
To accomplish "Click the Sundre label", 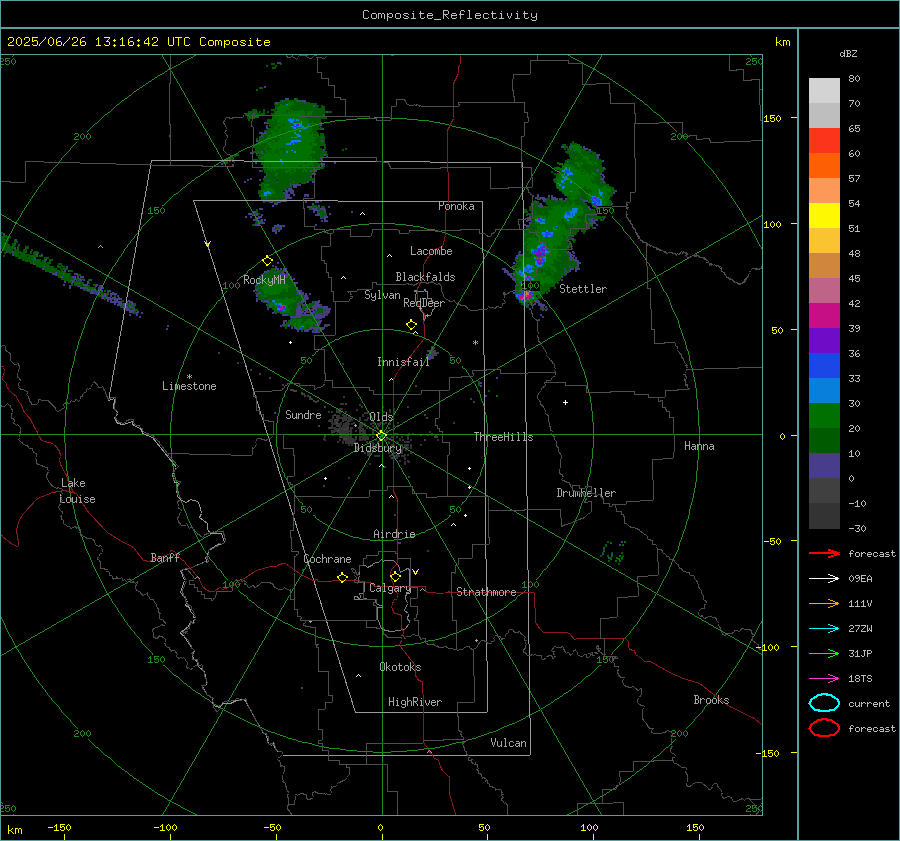I will point(303,414).
